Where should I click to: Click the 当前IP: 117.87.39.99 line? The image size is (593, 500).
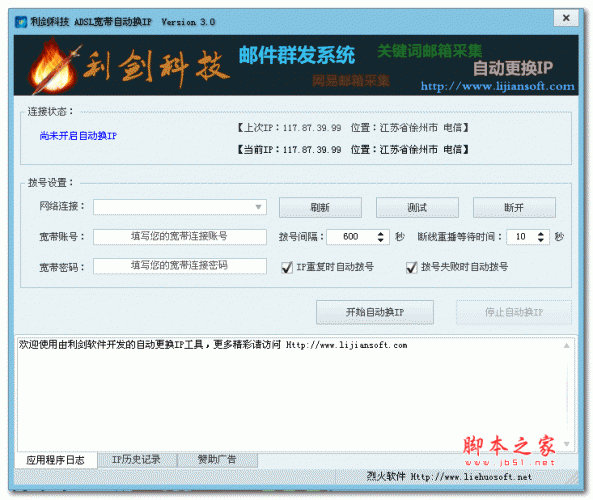352,150
